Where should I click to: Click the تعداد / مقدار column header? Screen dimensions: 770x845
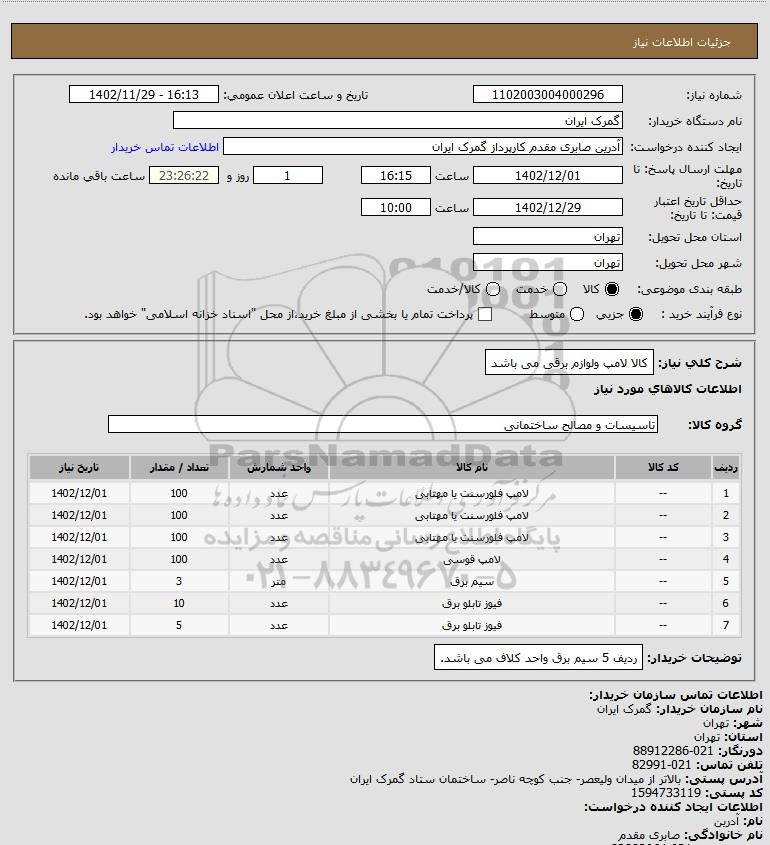click(179, 468)
